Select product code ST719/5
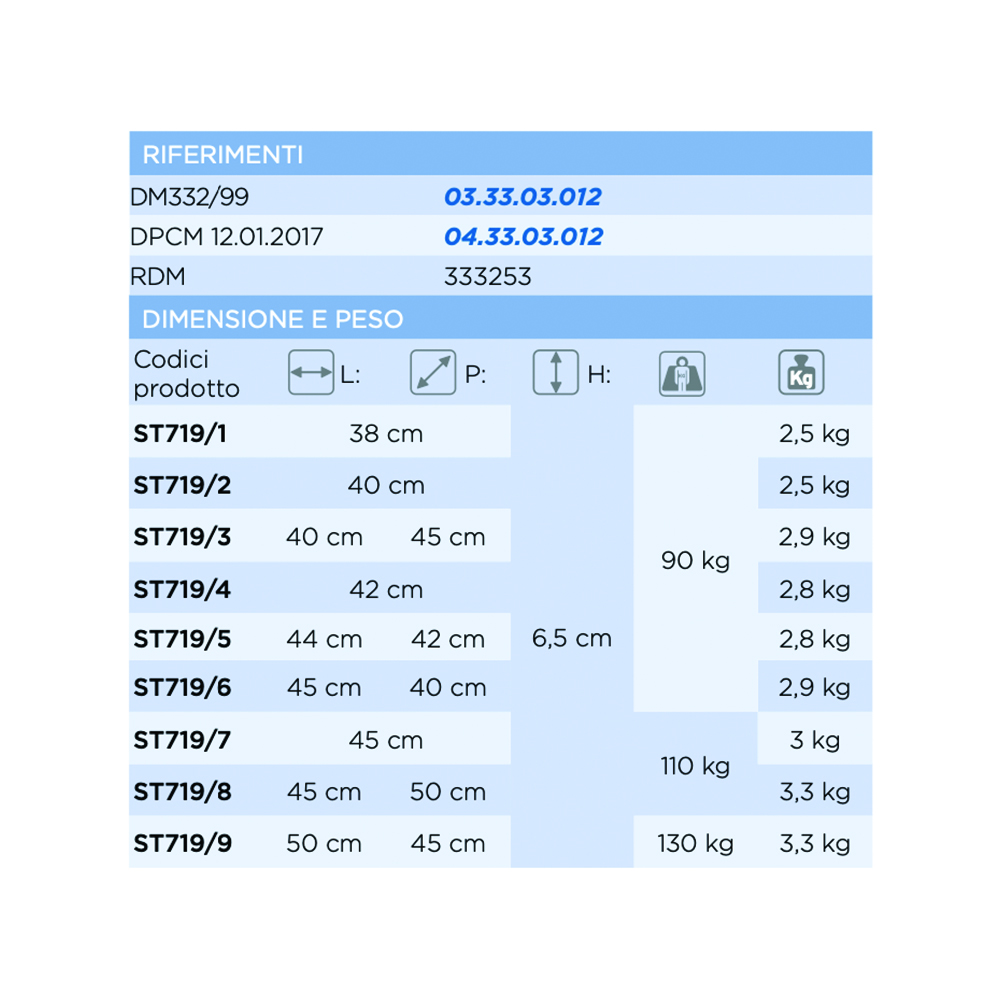The height and width of the screenshot is (1000, 1000). point(182,639)
